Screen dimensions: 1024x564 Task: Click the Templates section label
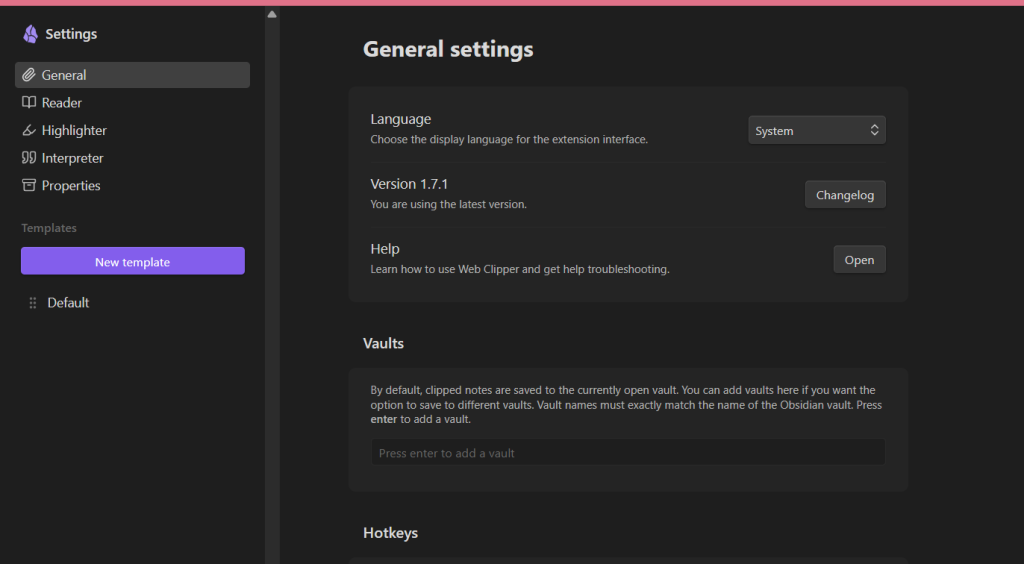coord(49,228)
